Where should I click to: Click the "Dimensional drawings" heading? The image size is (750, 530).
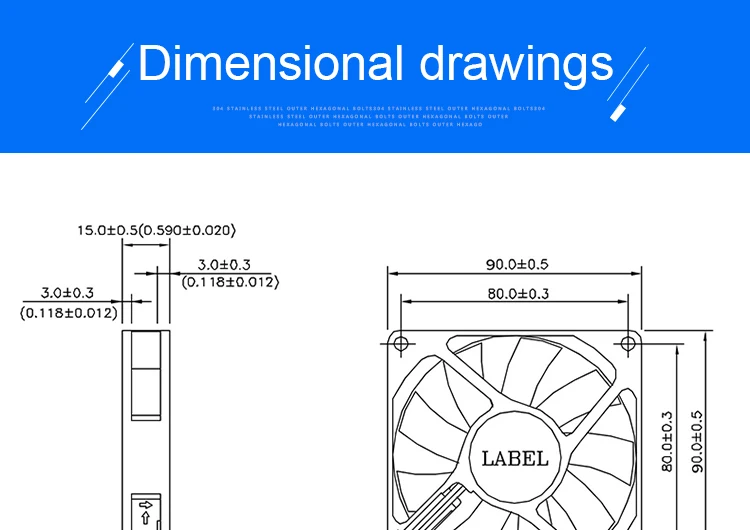point(375,63)
